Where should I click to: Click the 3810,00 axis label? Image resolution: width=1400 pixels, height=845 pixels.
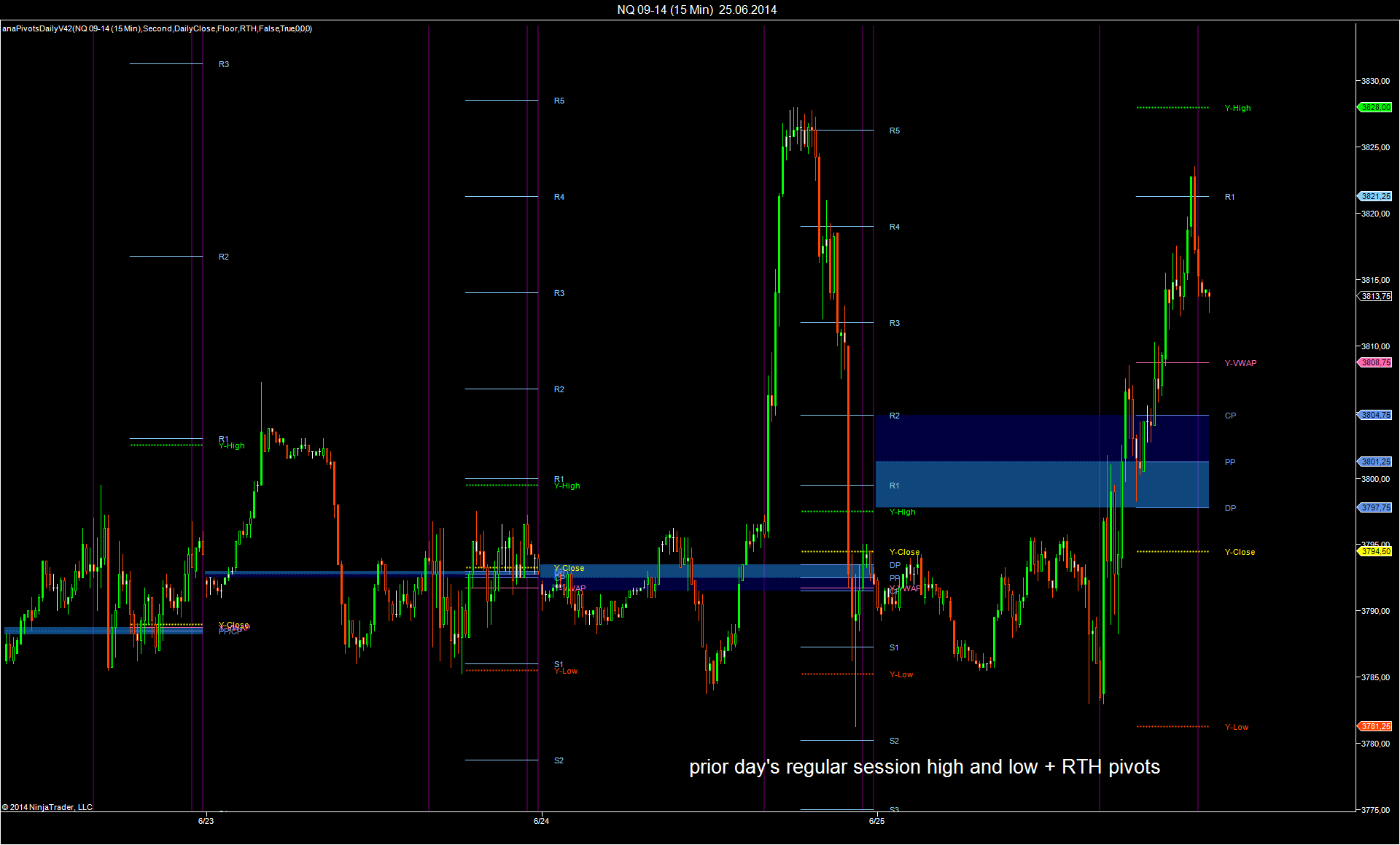click(1375, 346)
